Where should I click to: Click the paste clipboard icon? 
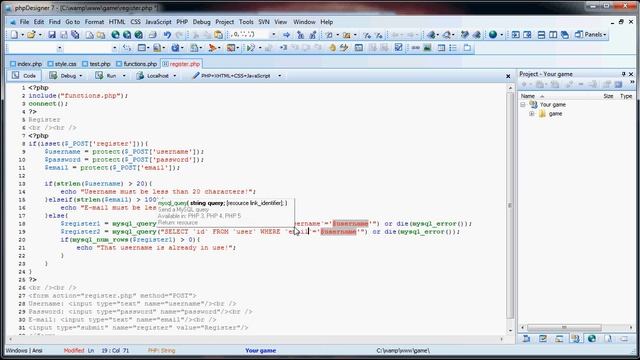coord(218,35)
